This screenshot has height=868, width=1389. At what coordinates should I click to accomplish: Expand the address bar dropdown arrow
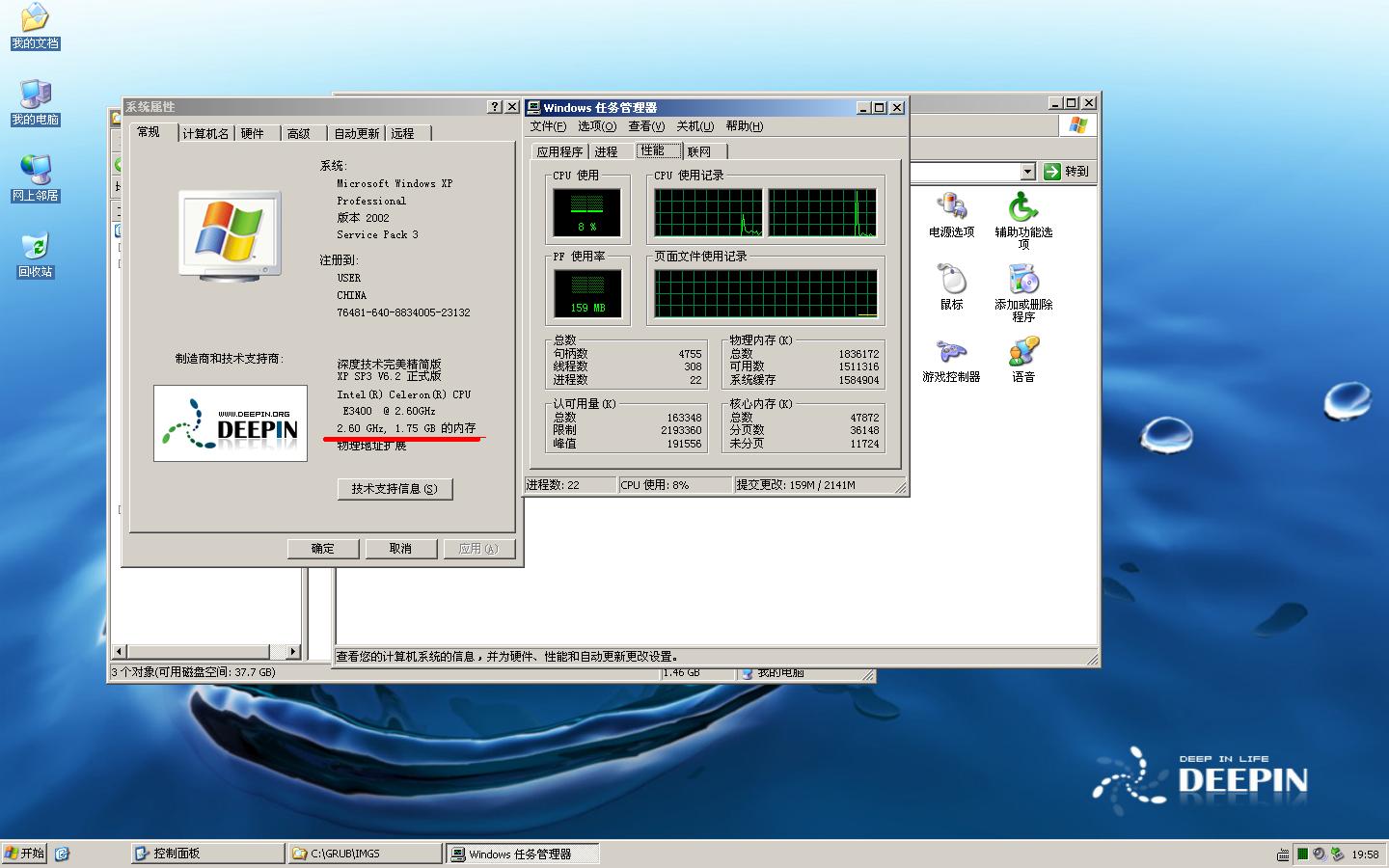[1027, 172]
